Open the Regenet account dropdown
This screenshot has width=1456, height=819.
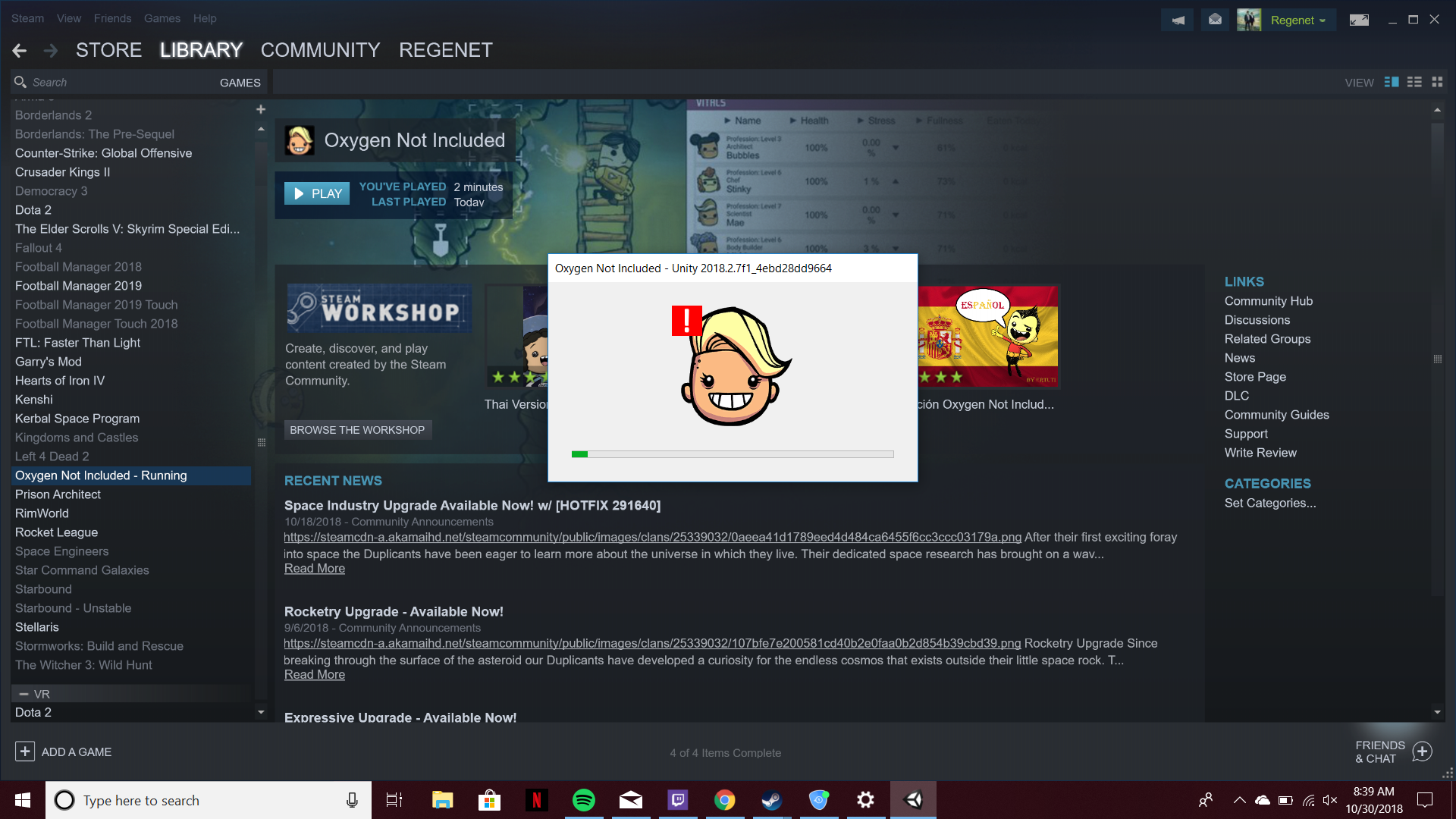1298,20
